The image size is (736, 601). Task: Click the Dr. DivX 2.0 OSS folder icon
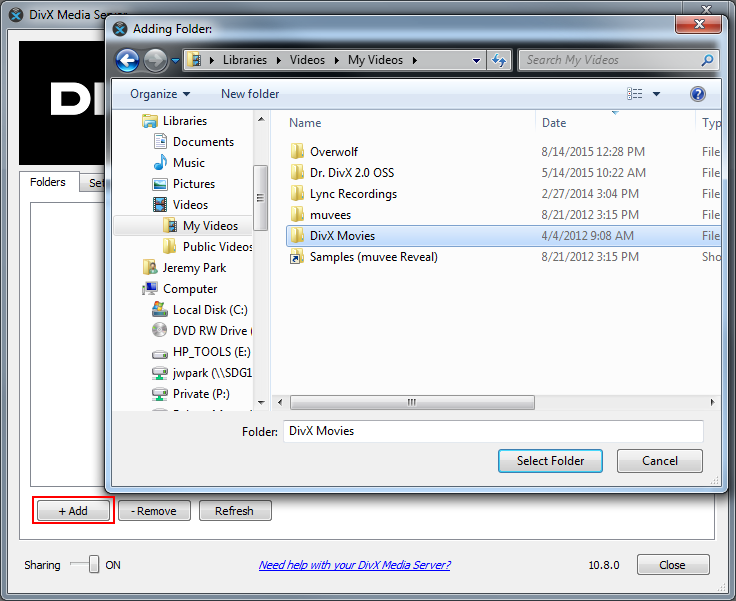click(x=297, y=173)
